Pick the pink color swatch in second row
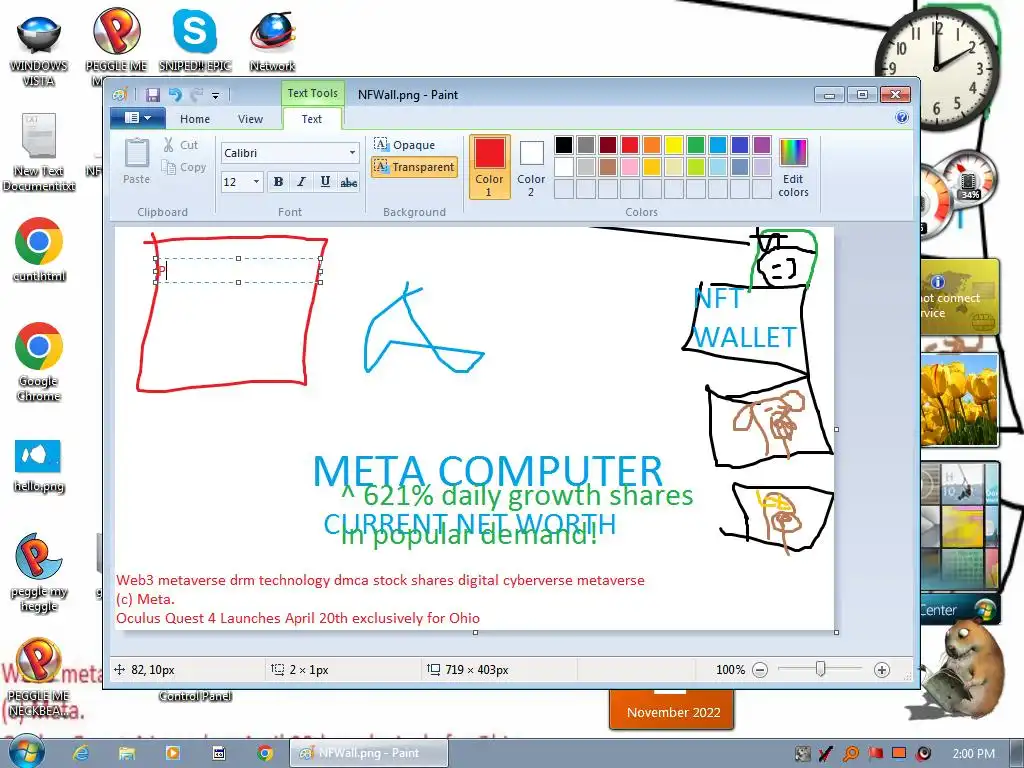Screen dimensions: 1024x768 coord(630,167)
